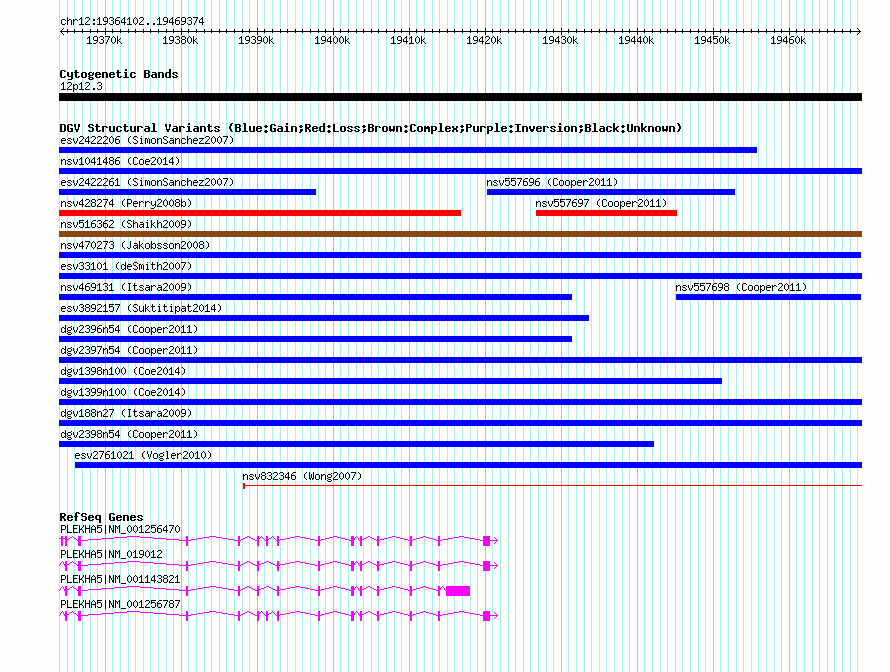Select the dgv2396n54 (Cooper2011) blue bar

(x=315, y=339)
